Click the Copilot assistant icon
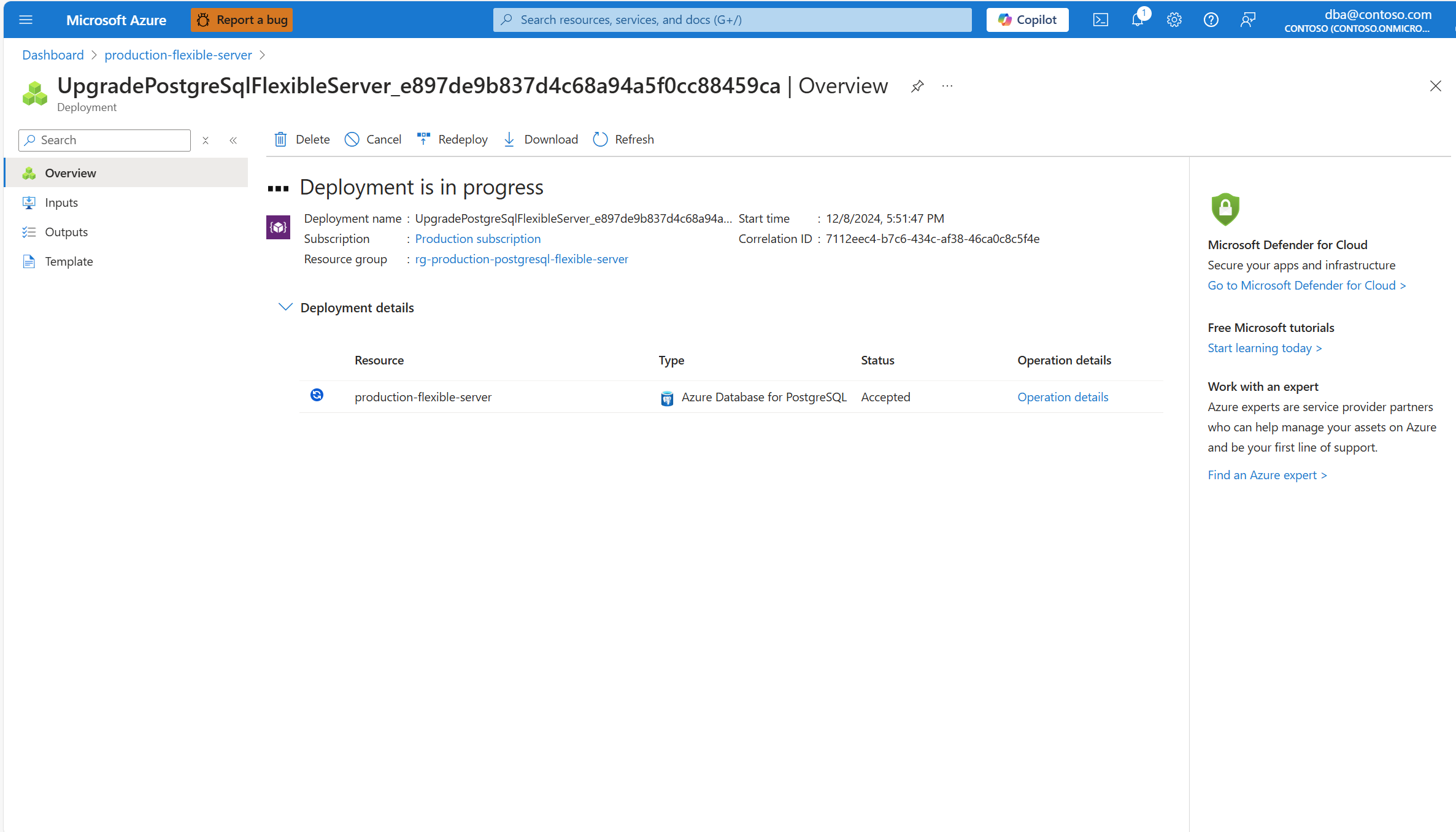This screenshot has width=1456, height=832. coord(1028,19)
